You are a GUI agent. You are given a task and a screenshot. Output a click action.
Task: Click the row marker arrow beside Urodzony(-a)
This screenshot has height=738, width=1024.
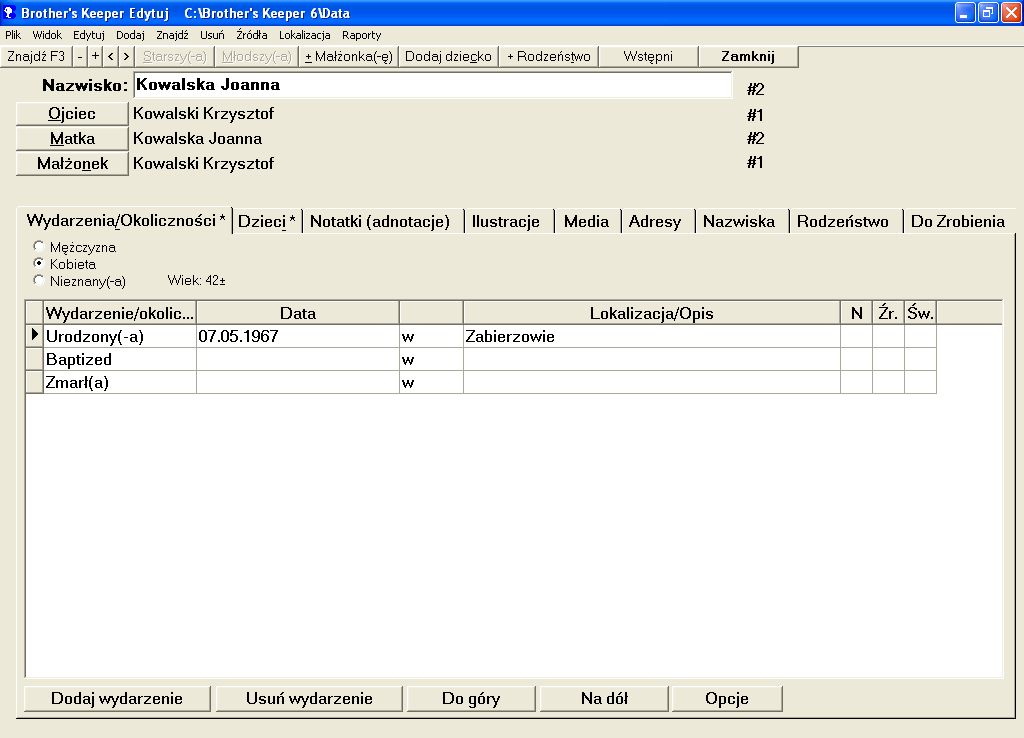click(x=35, y=337)
